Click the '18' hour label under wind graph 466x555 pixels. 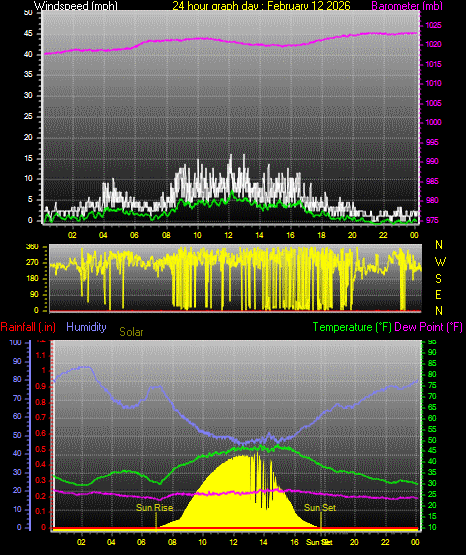321,235
